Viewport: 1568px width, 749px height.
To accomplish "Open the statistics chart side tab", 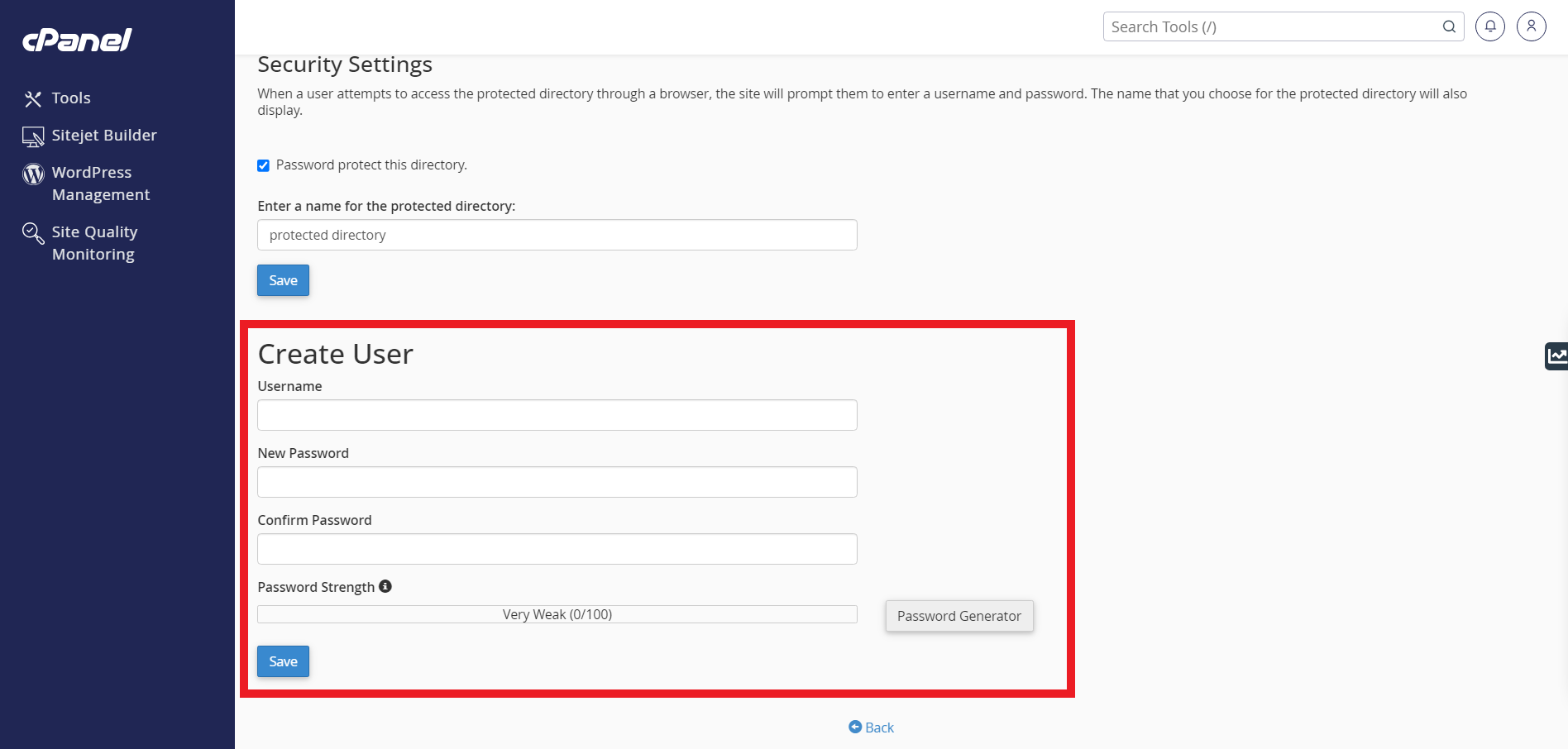I will pyautogui.click(x=1556, y=355).
